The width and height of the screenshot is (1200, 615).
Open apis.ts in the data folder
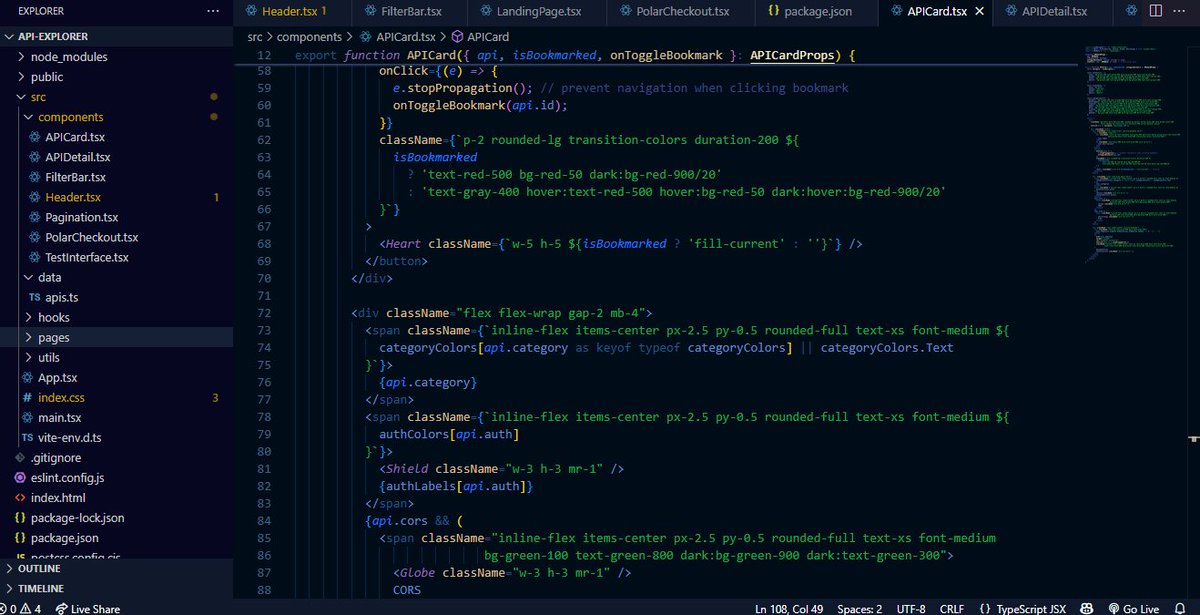click(60, 297)
